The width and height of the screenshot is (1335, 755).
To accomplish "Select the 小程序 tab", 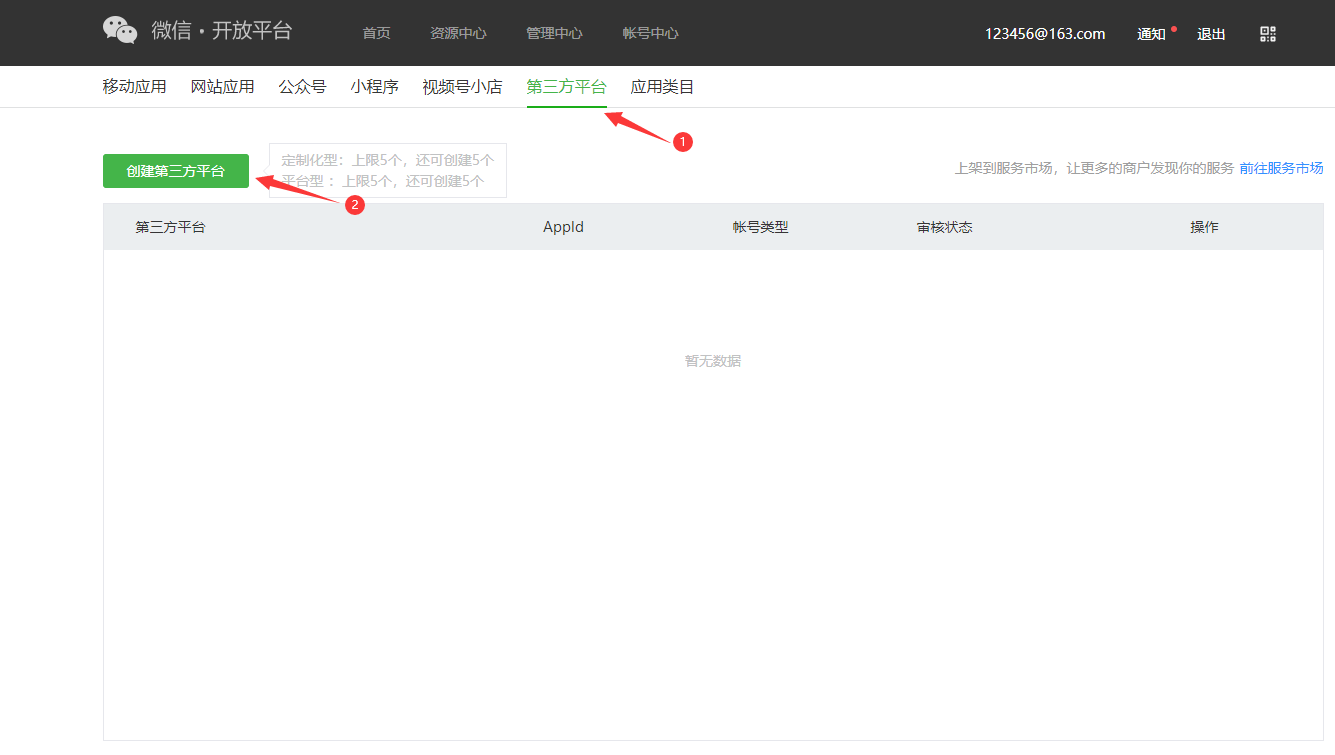I will (374, 87).
